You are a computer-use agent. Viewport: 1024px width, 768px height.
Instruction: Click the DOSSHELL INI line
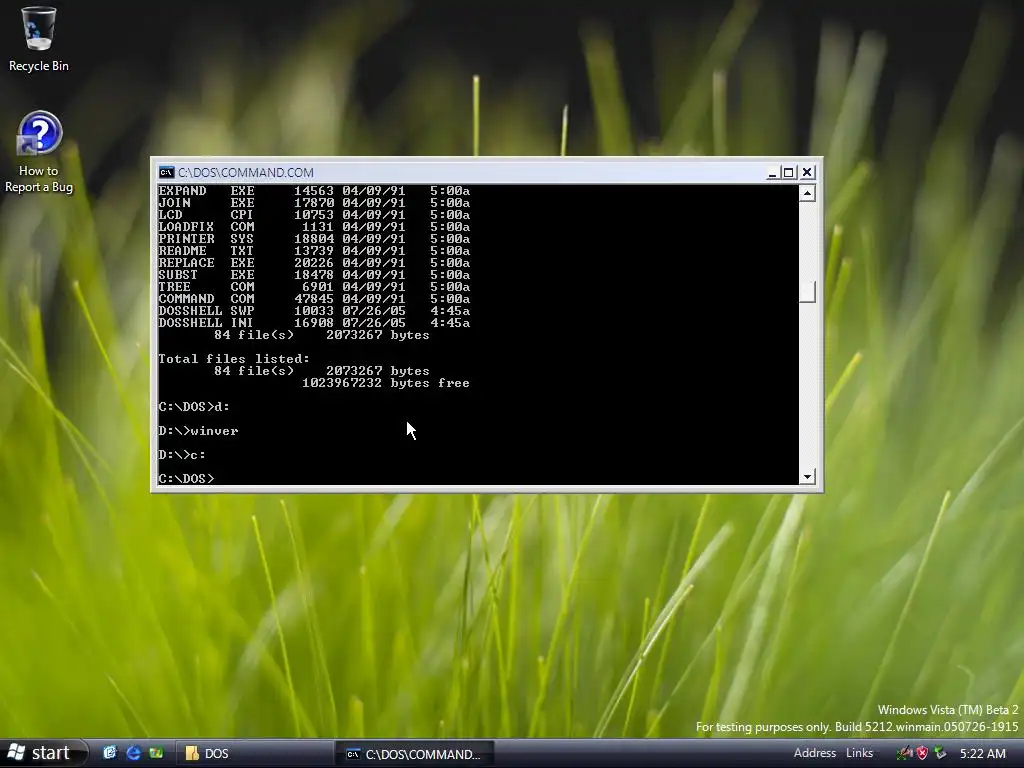[x=314, y=323]
